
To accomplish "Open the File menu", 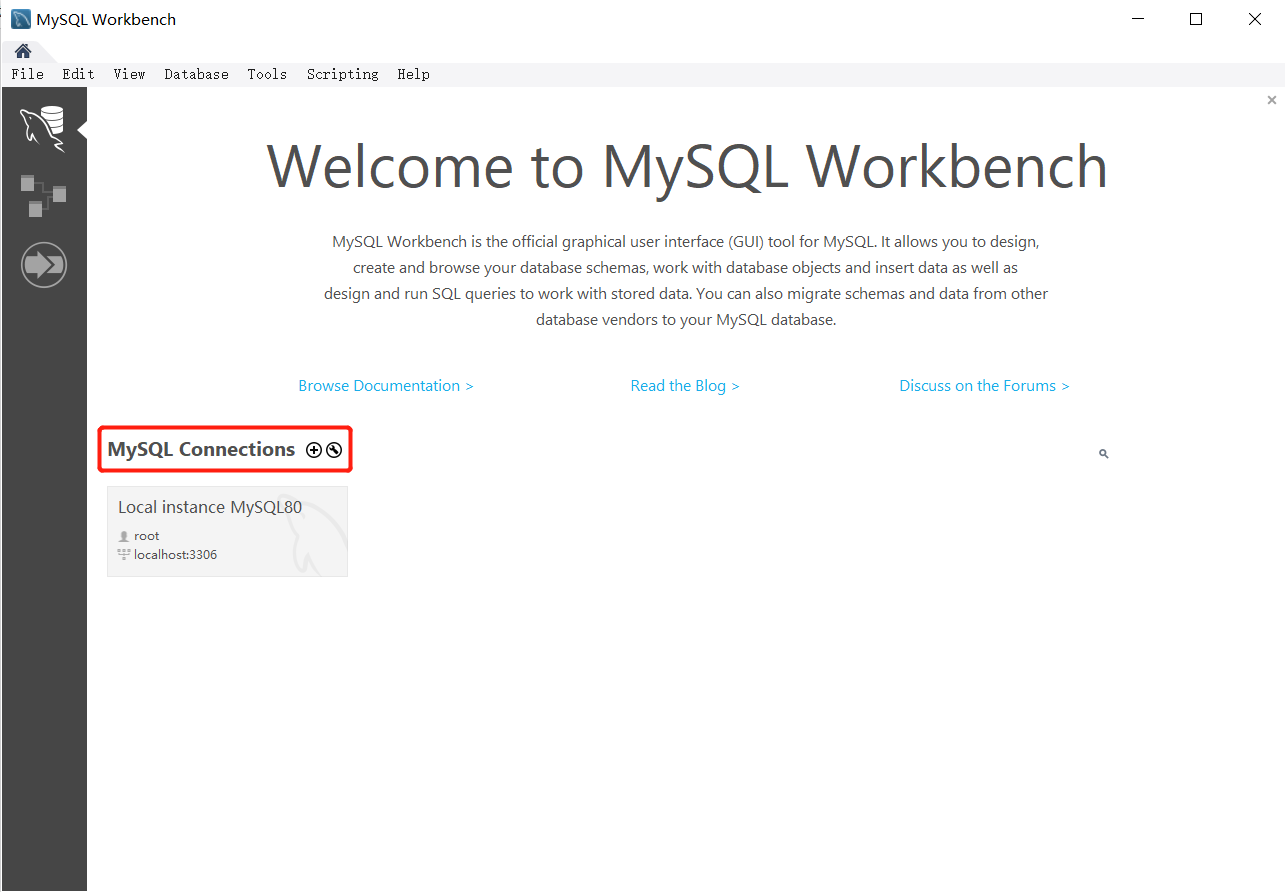I will pos(28,74).
